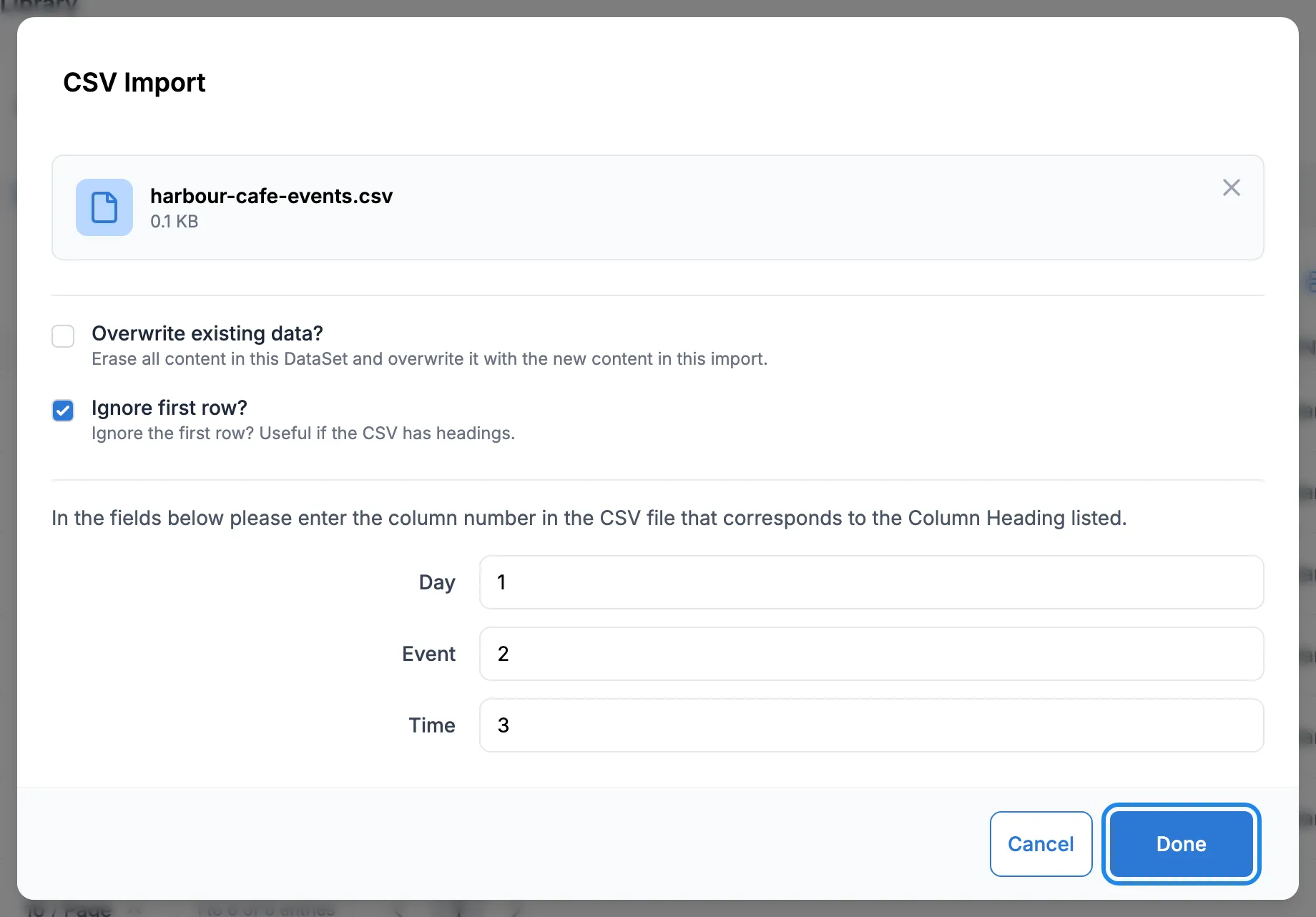Confirm import with the Done button
The image size is (1316, 917).
pos(1181,844)
